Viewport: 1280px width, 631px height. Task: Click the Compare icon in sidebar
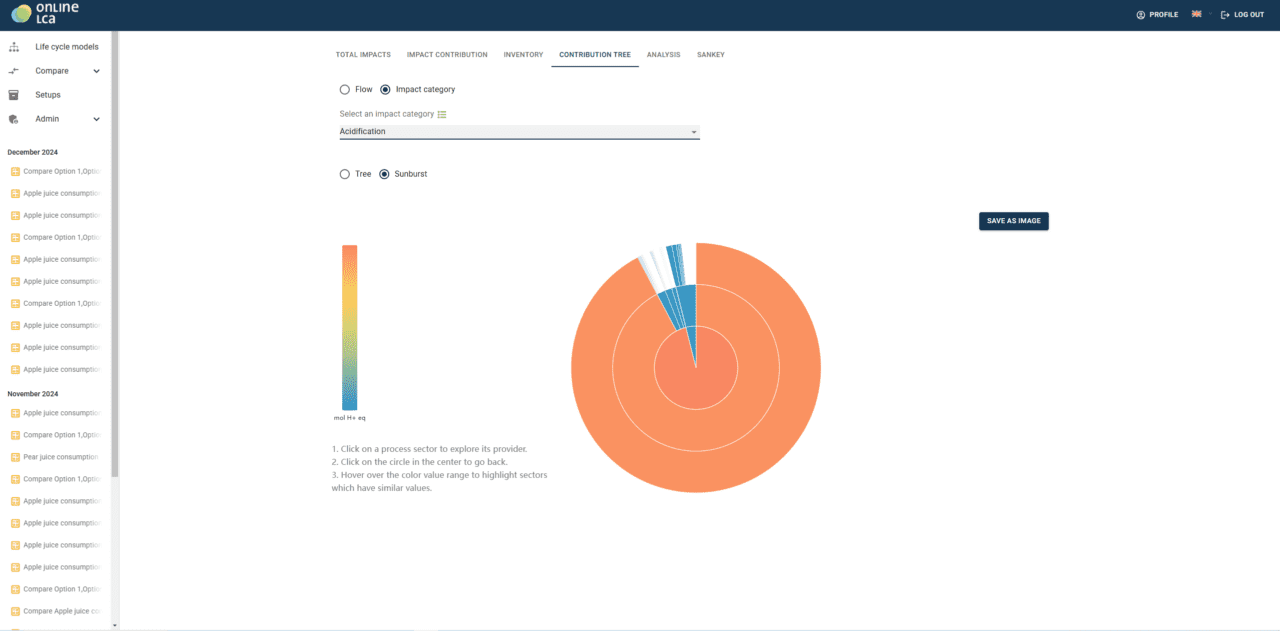[14, 71]
